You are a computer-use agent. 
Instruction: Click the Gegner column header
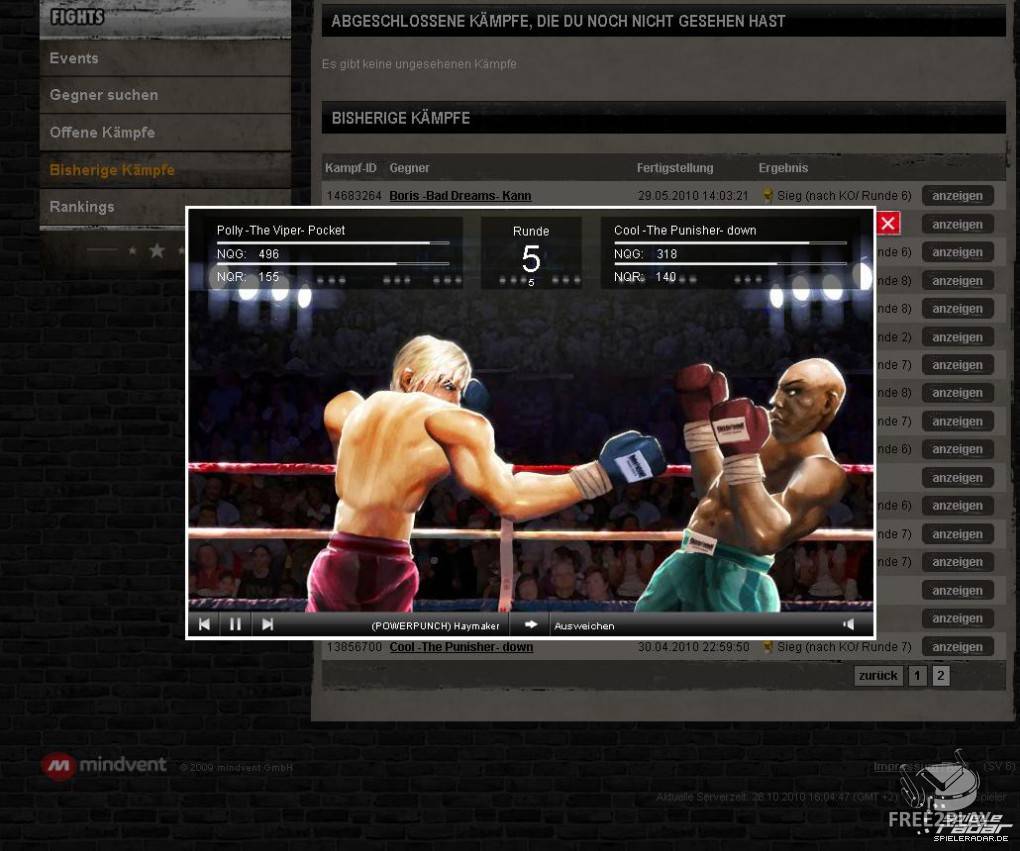(x=409, y=168)
